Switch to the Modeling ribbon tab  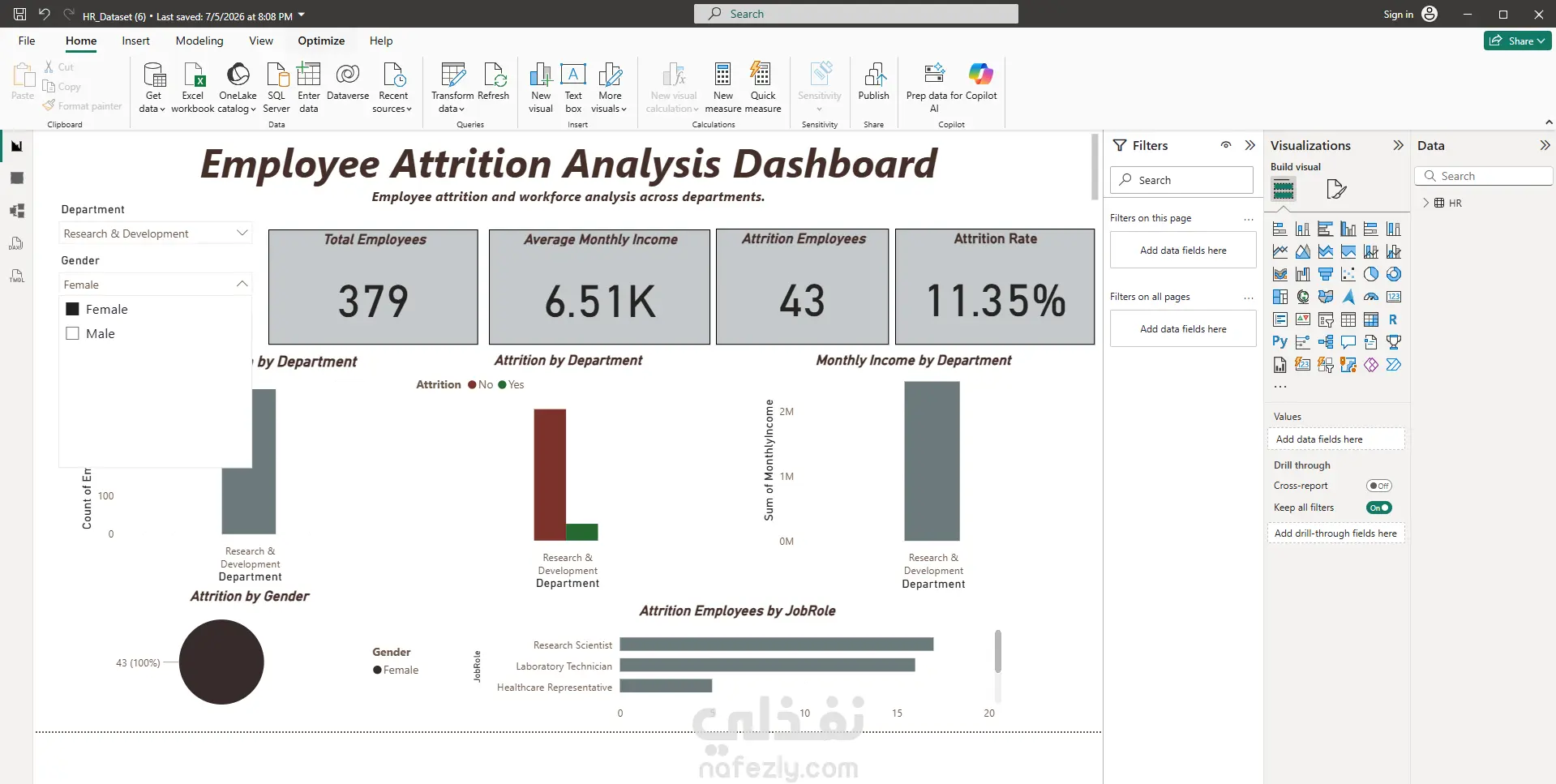click(x=199, y=41)
